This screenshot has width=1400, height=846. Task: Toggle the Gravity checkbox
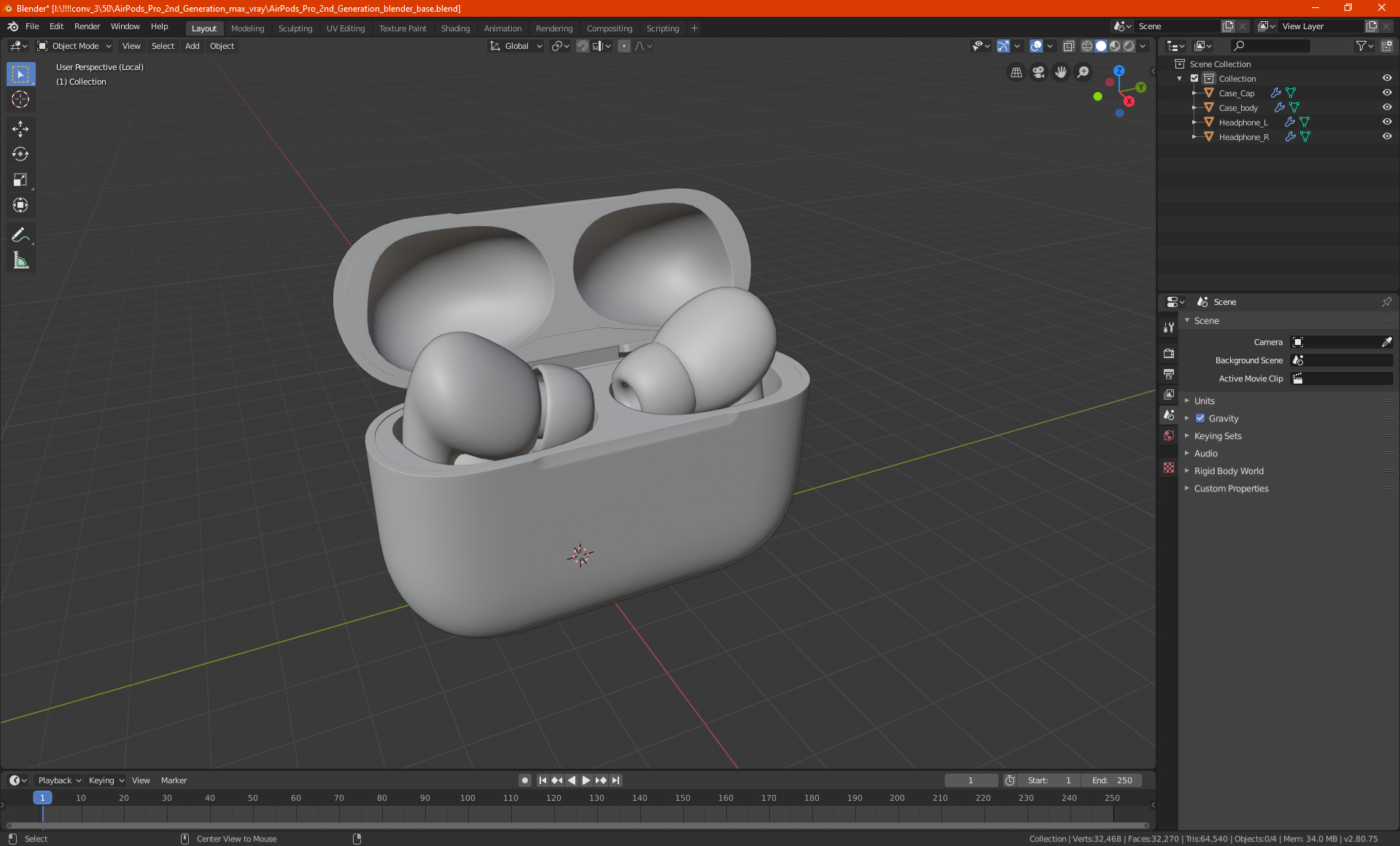pyautogui.click(x=1200, y=418)
